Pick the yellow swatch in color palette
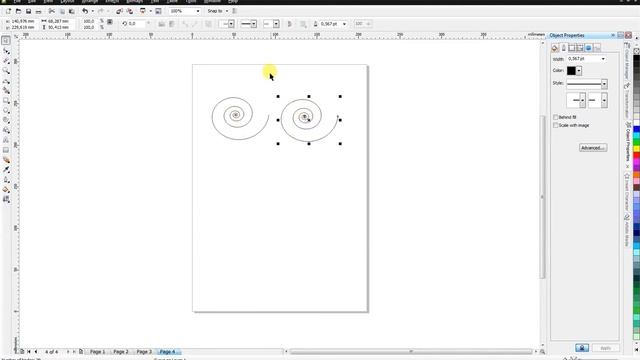 (x=636, y=149)
